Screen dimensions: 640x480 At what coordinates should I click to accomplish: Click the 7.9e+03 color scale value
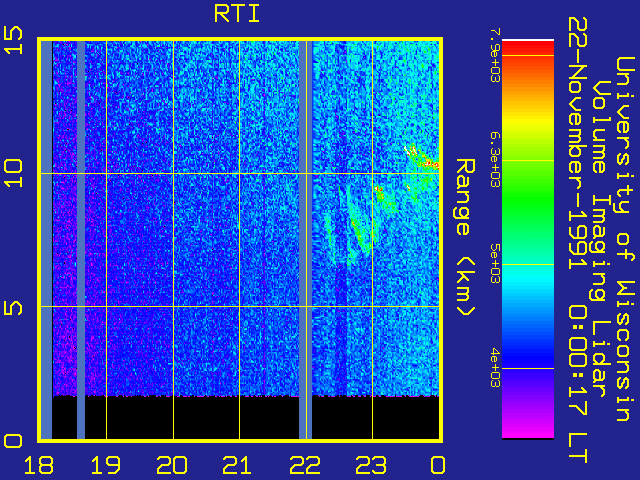495,56
